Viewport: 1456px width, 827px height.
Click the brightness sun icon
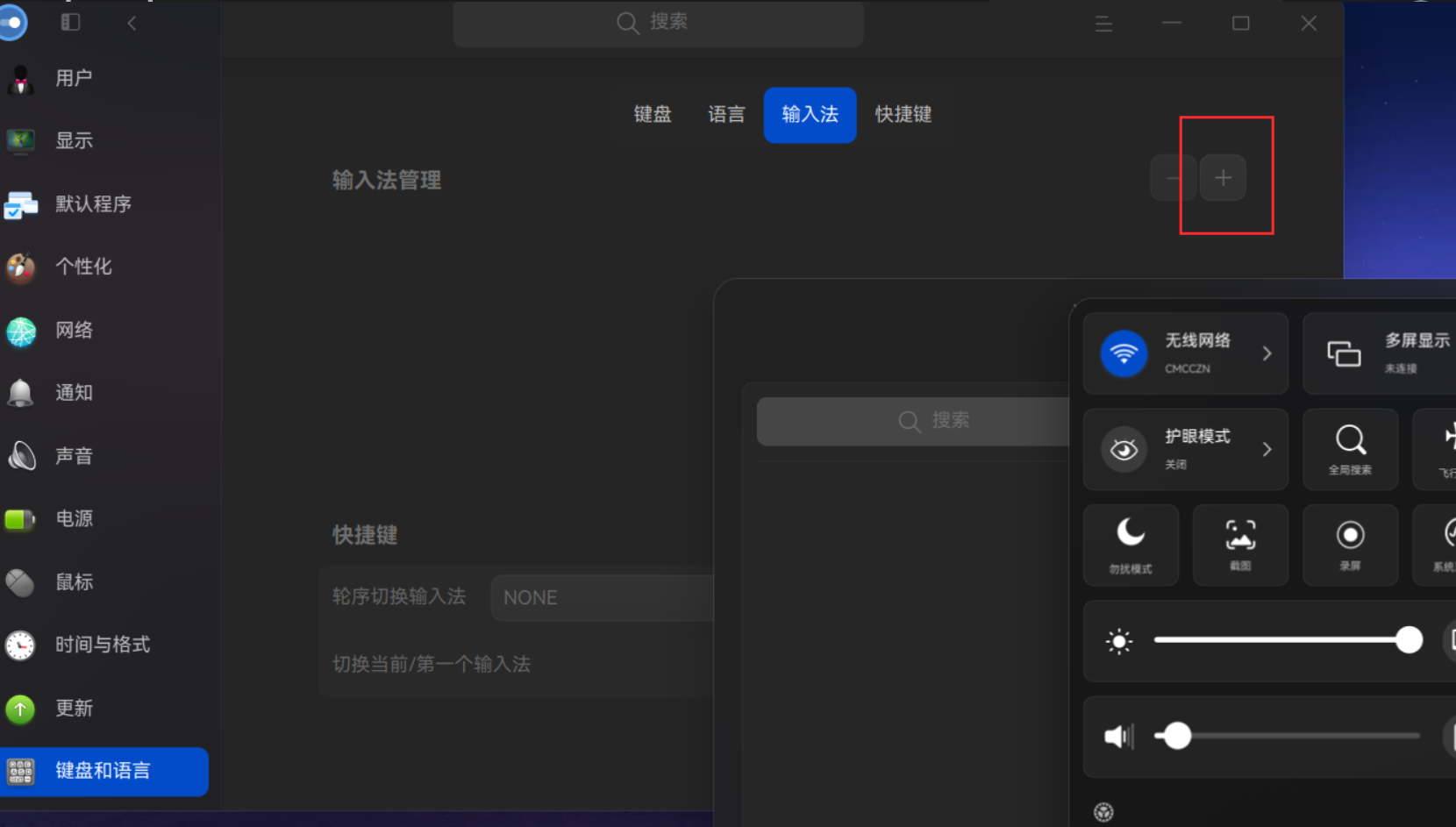click(1119, 642)
